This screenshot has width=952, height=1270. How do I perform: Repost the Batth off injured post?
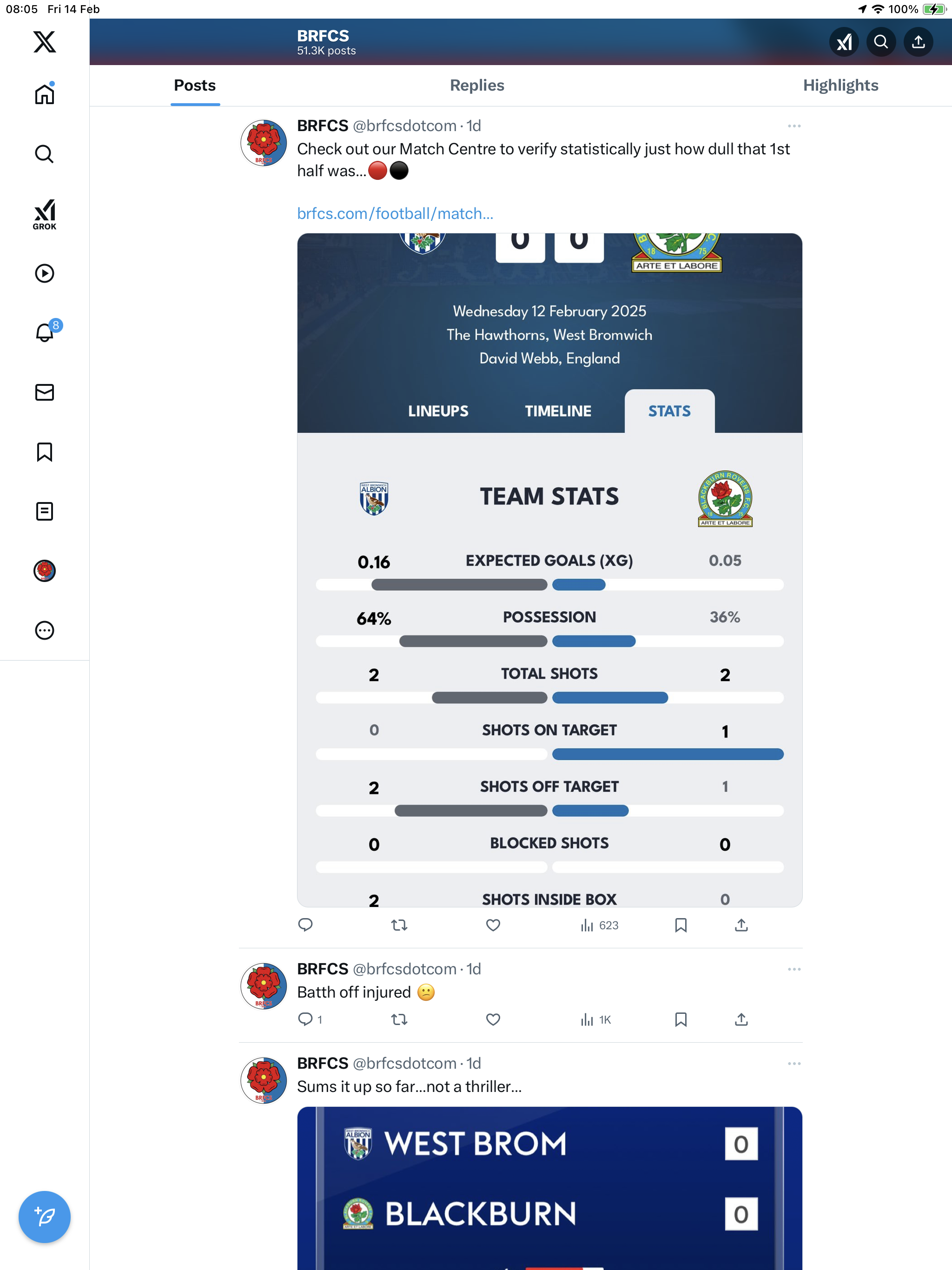399,1019
